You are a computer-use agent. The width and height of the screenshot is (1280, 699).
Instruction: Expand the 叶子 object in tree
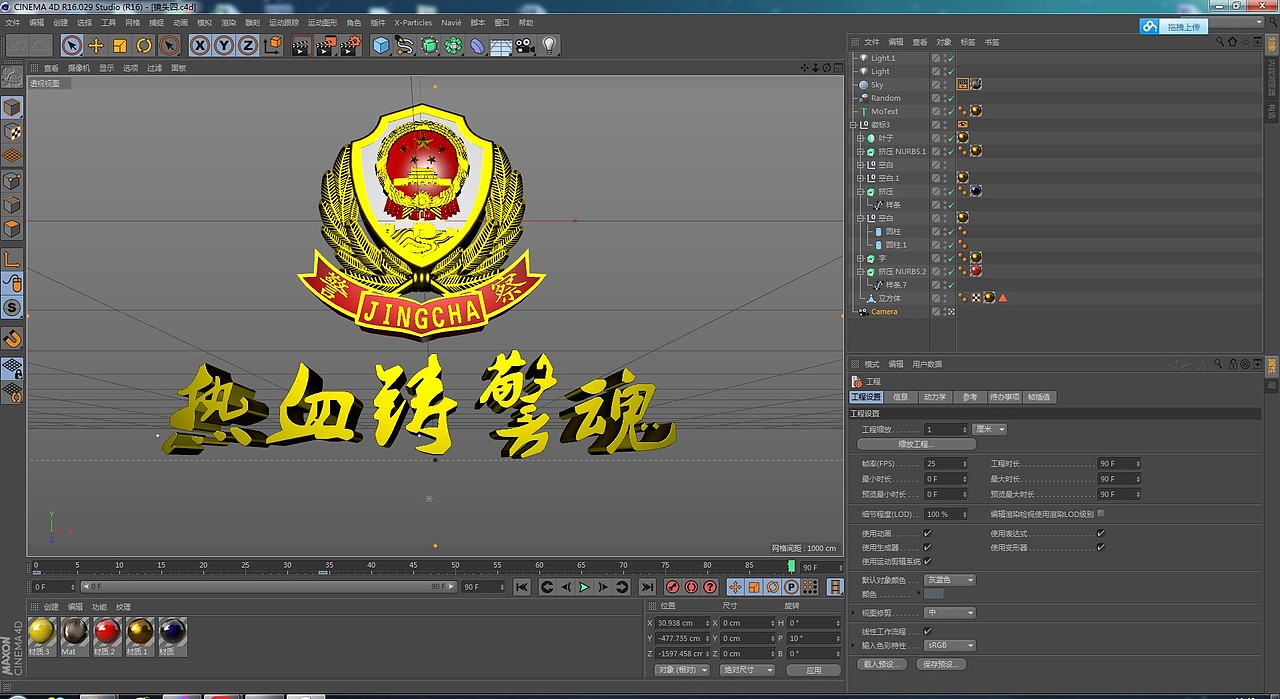pyautogui.click(x=860, y=138)
